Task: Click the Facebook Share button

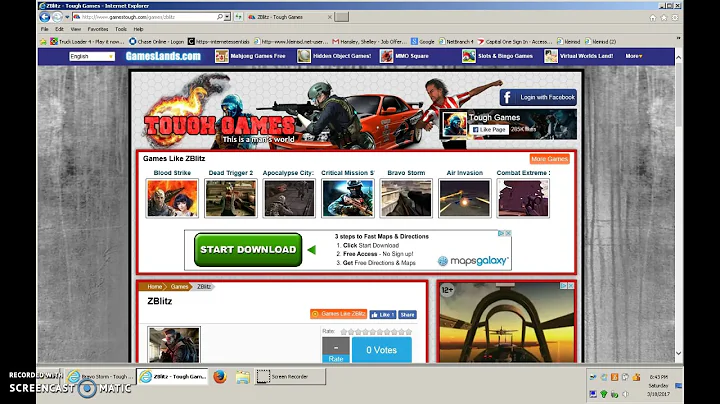Action: coord(407,314)
